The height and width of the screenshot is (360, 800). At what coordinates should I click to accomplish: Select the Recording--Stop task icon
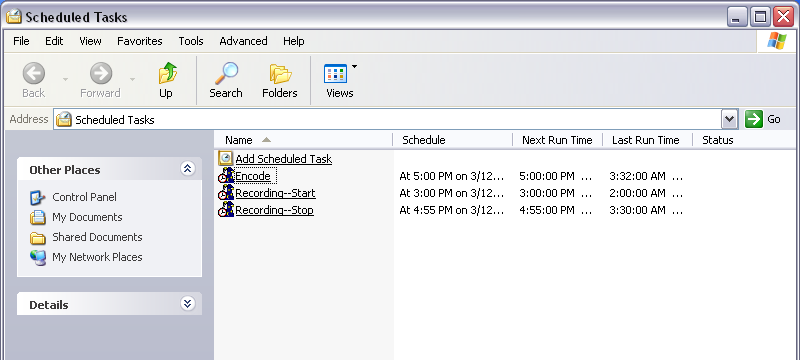pyautogui.click(x=226, y=210)
